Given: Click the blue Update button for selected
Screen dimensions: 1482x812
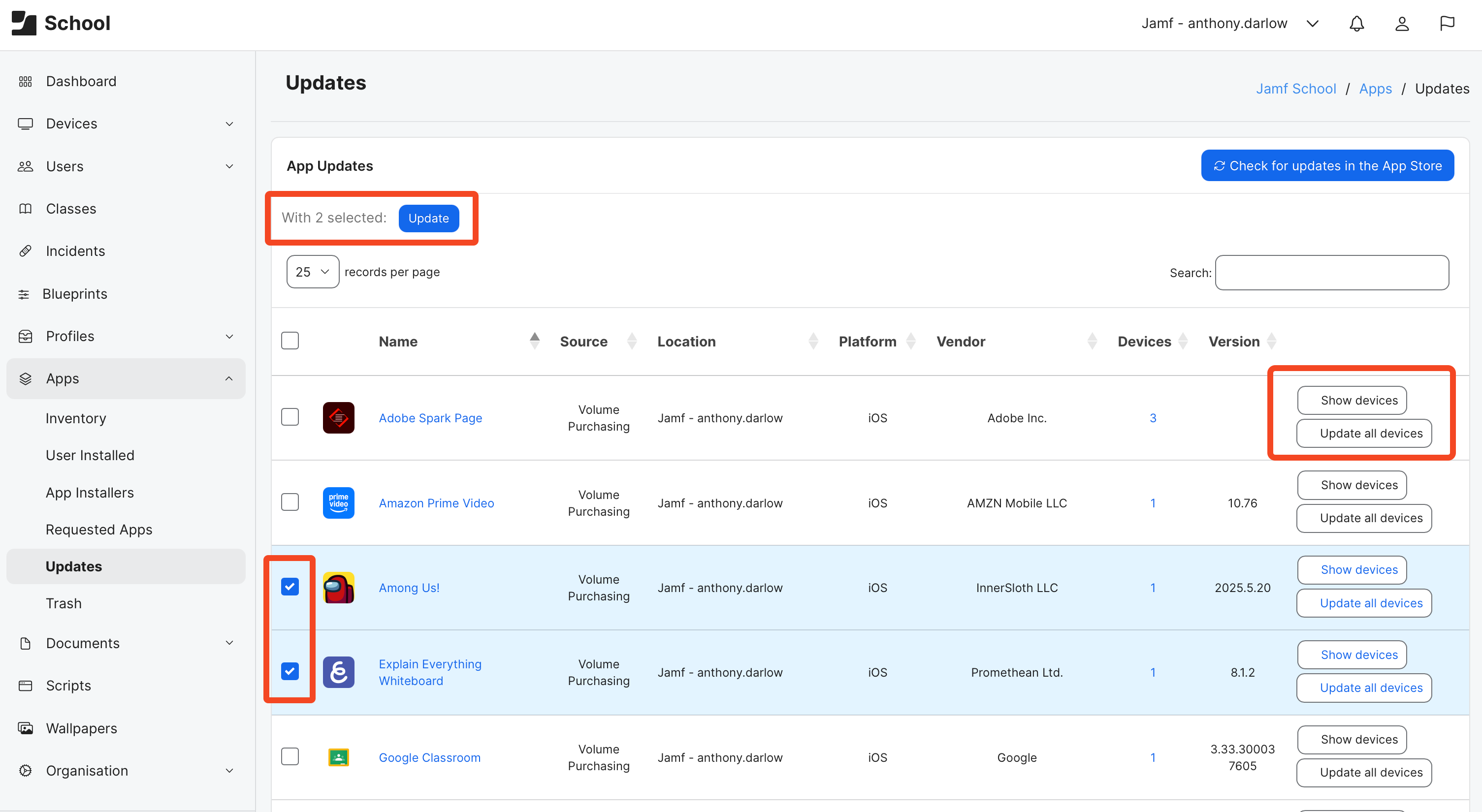Looking at the screenshot, I should tap(429, 218).
